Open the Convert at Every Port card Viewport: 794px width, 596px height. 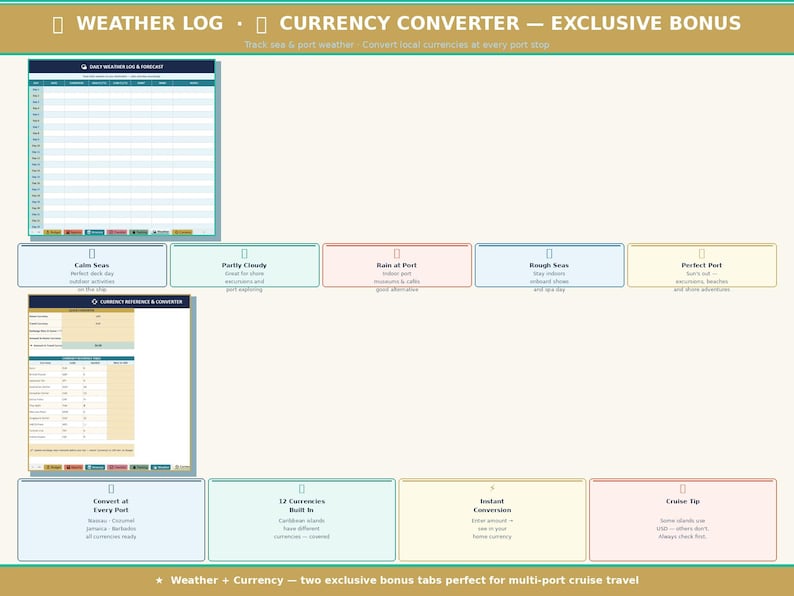pyautogui.click(x=111, y=520)
